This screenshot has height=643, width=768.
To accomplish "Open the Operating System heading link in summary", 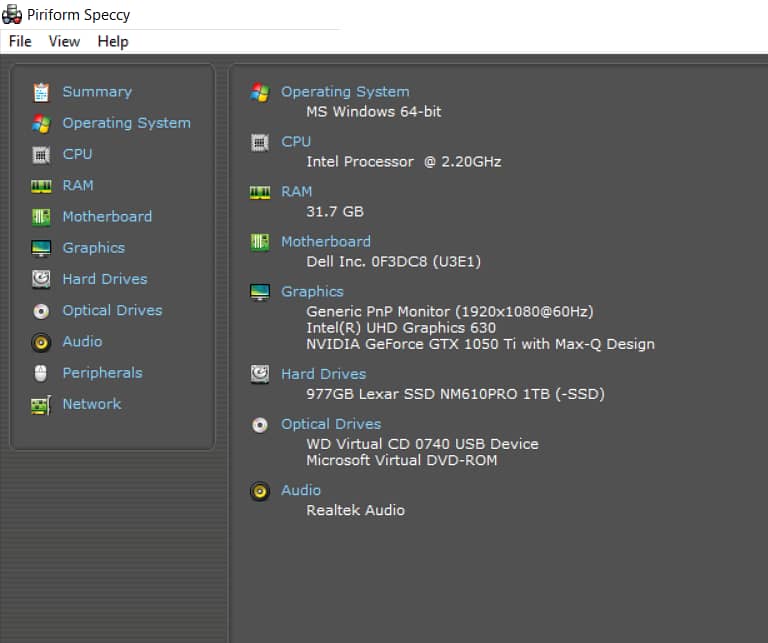I will click(345, 91).
